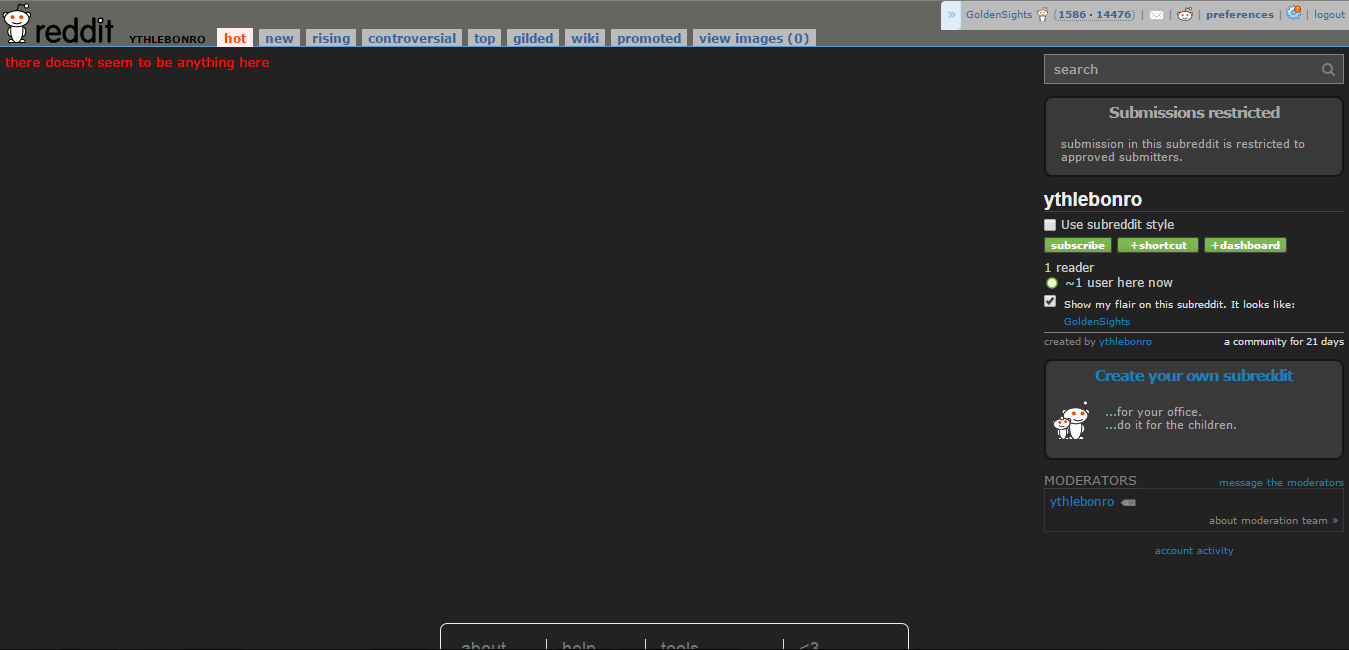This screenshot has width=1349, height=650.
Task: Click the +shortcut button
Action: [x=1158, y=245]
